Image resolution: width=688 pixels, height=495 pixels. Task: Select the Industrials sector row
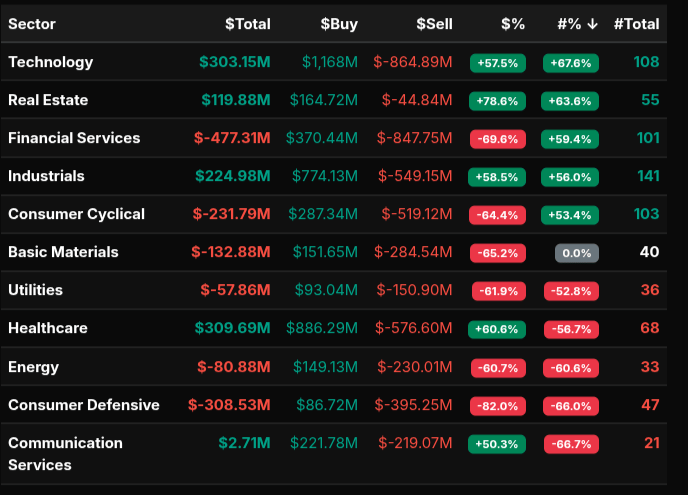pyautogui.click(x=46, y=176)
